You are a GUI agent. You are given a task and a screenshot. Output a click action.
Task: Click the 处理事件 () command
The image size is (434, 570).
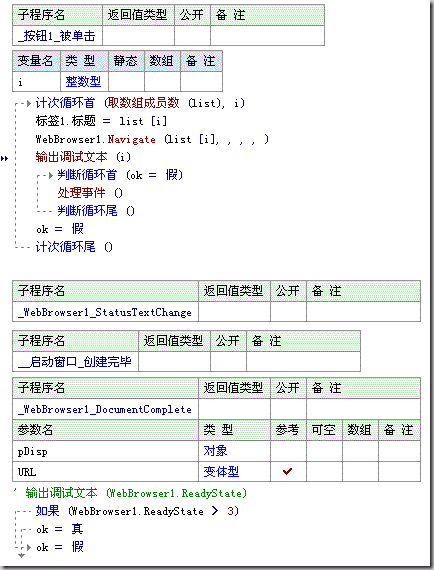click(90, 193)
